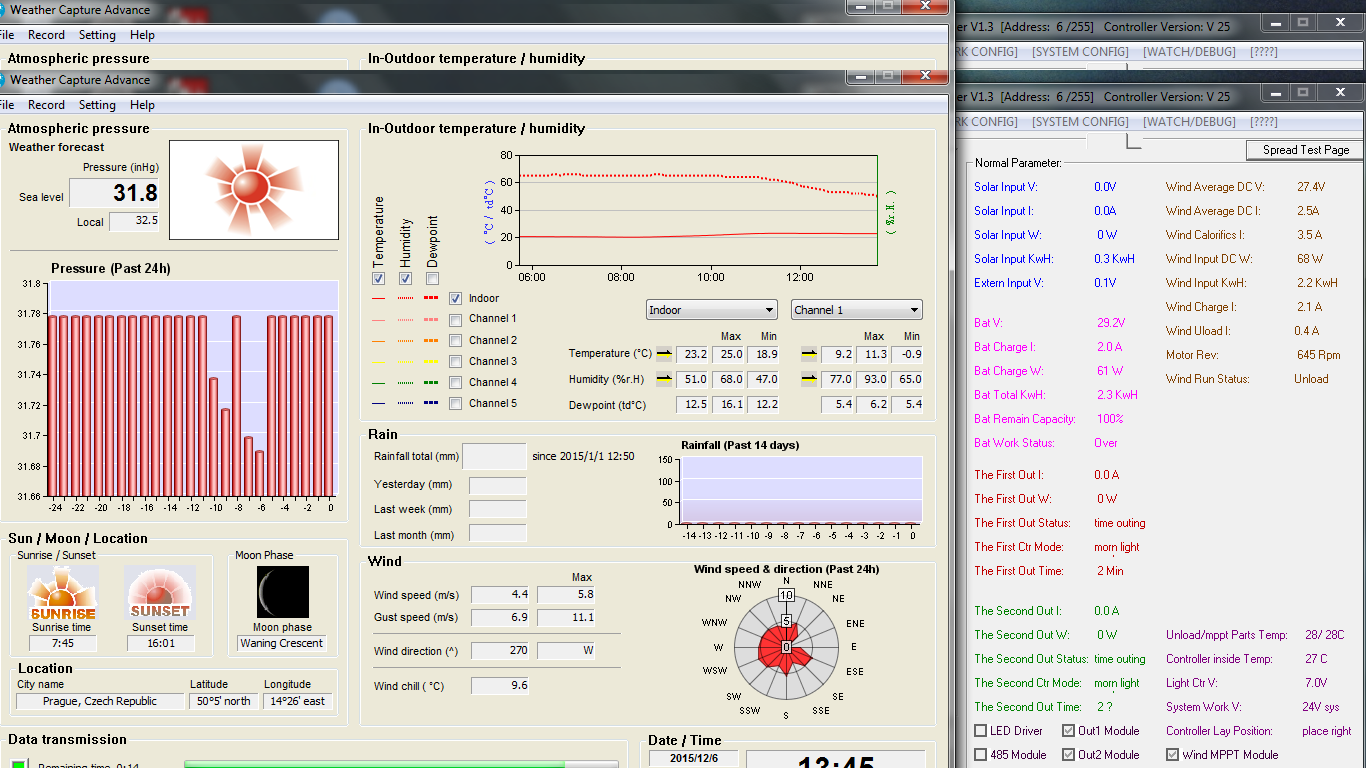Click the wind direction compass rose chart
Image resolution: width=1366 pixels, height=768 pixels.
[786, 647]
